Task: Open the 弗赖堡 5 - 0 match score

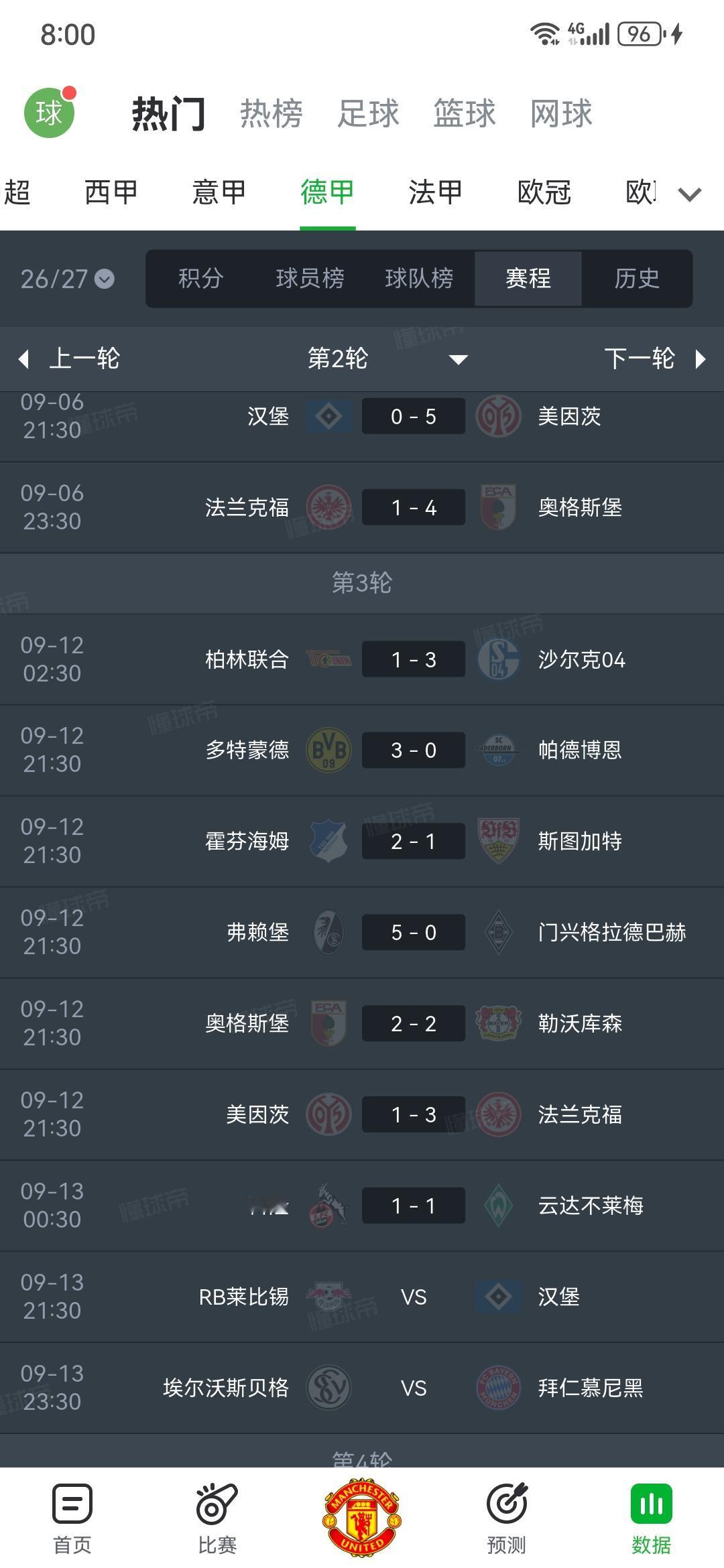Action: click(x=414, y=932)
